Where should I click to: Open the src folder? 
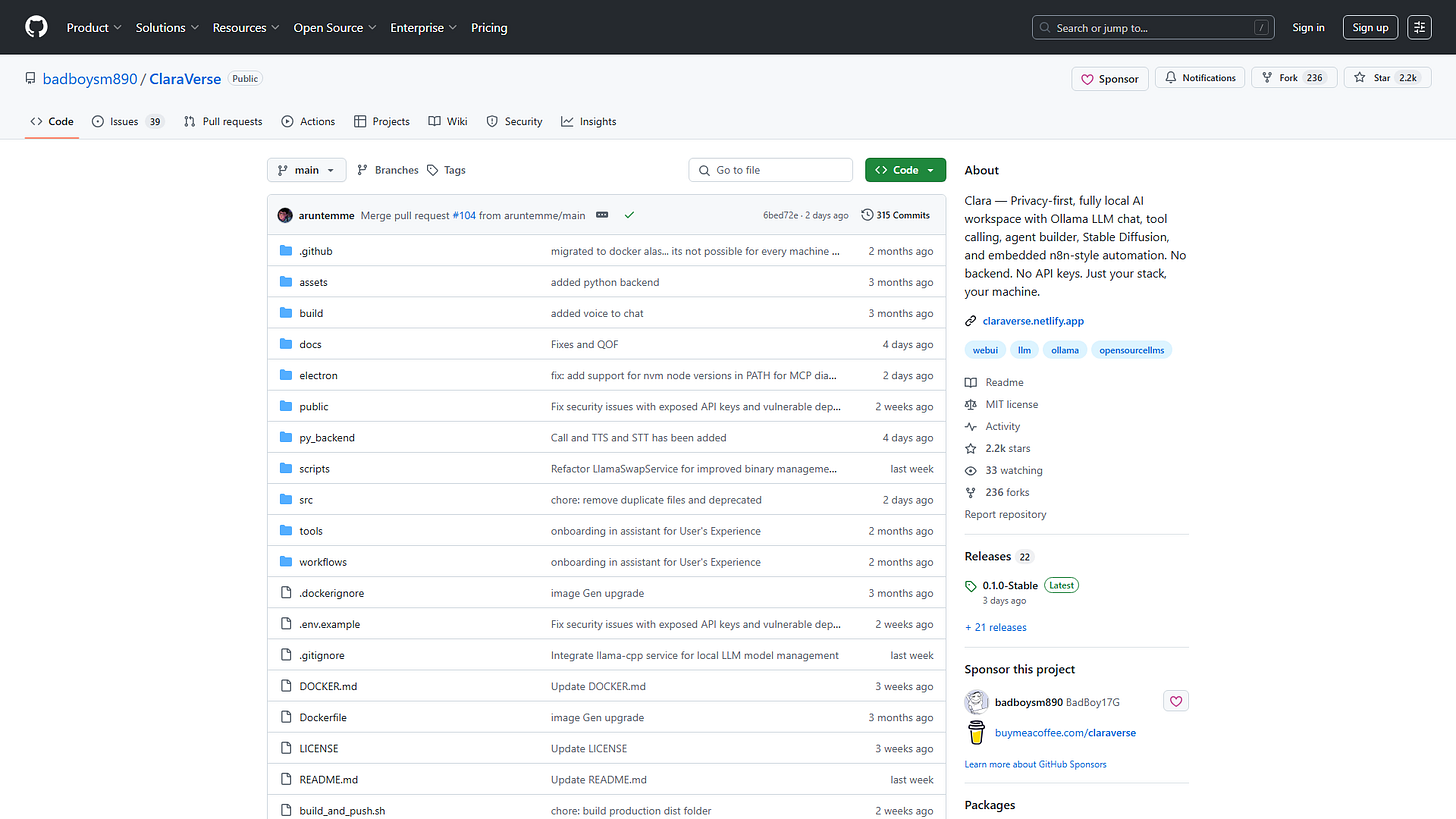pyautogui.click(x=306, y=499)
